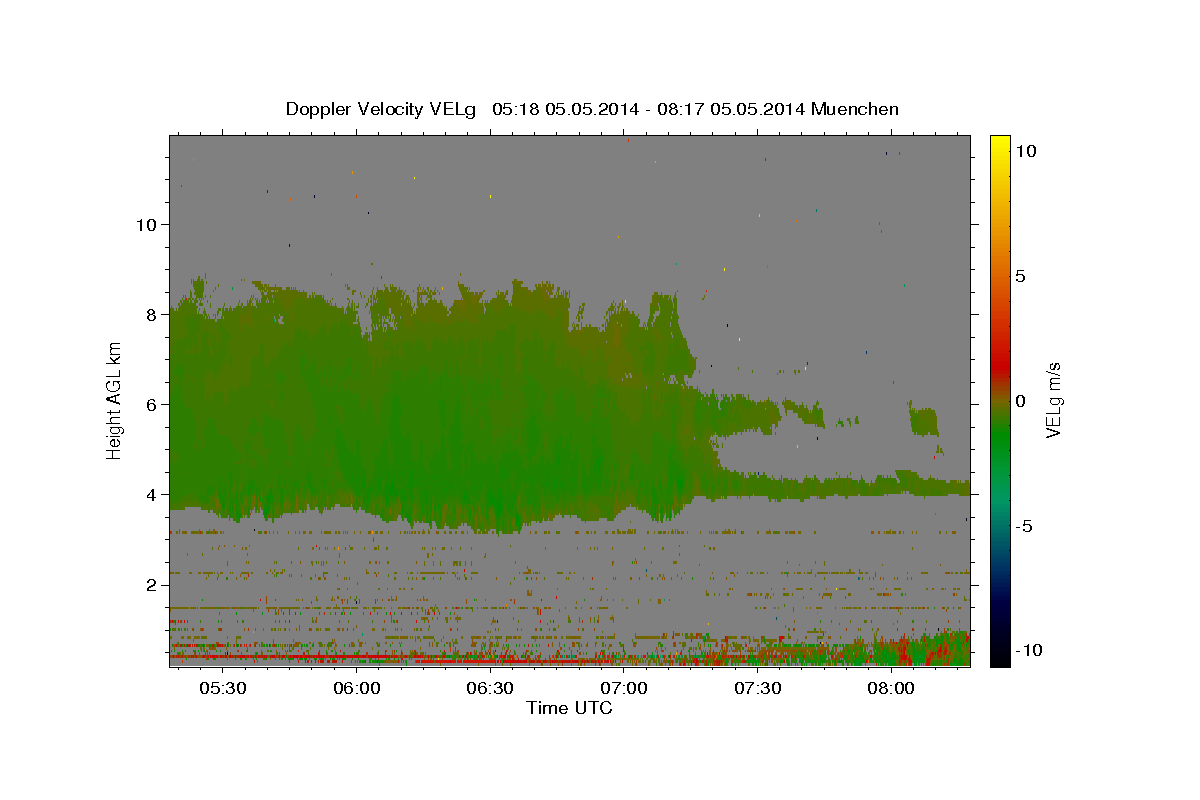Click the 'Time UTC' x-axis label
The height and width of the screenshot is (800, 1200).
click(x=569, y=708)
